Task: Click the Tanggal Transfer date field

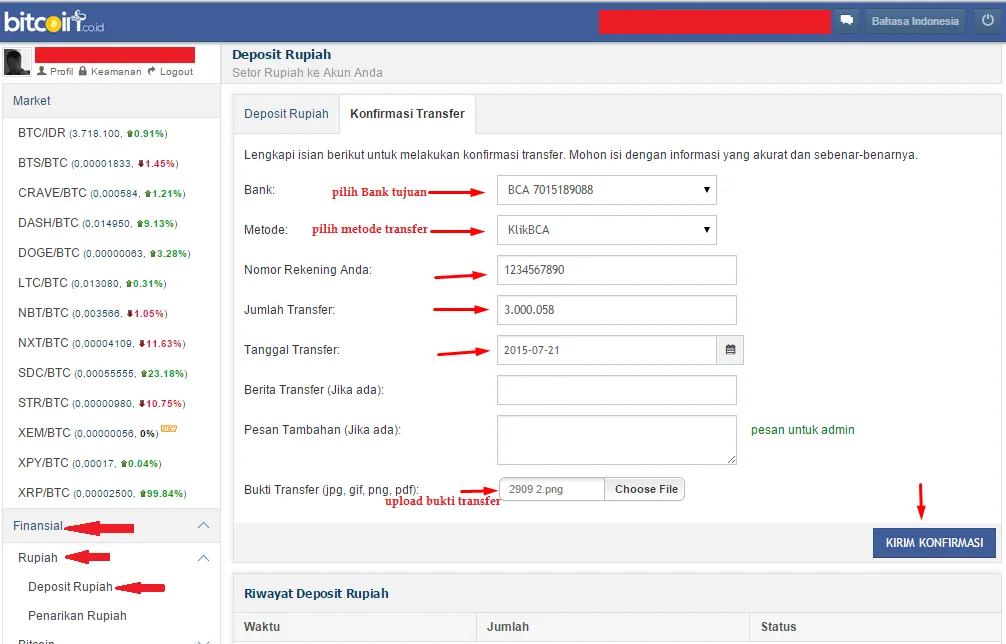Action: (x=607, y=350)
